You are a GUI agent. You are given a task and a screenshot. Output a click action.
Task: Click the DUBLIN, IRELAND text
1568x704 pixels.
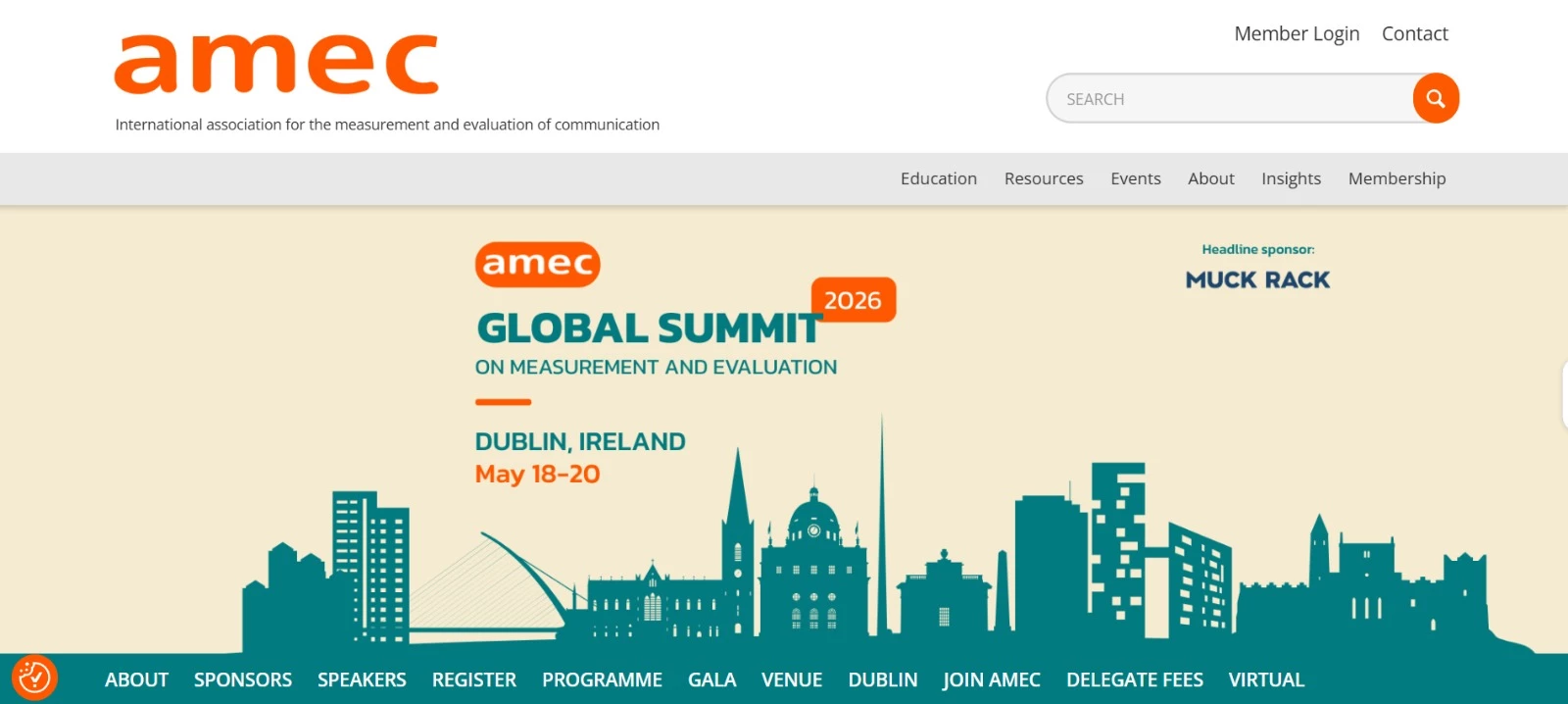point(580,441)
